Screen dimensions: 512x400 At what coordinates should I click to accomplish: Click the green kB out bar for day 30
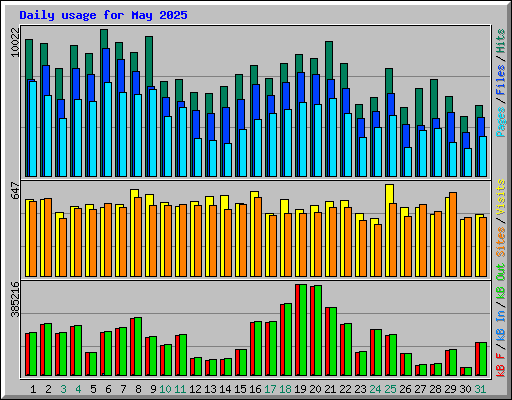tap(468, 372)
